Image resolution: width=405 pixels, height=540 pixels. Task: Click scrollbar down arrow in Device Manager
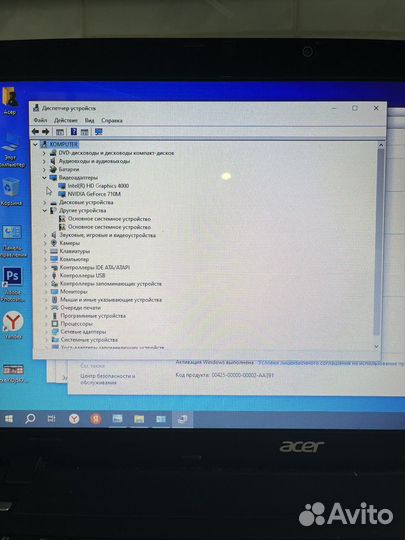coord(376,346)
